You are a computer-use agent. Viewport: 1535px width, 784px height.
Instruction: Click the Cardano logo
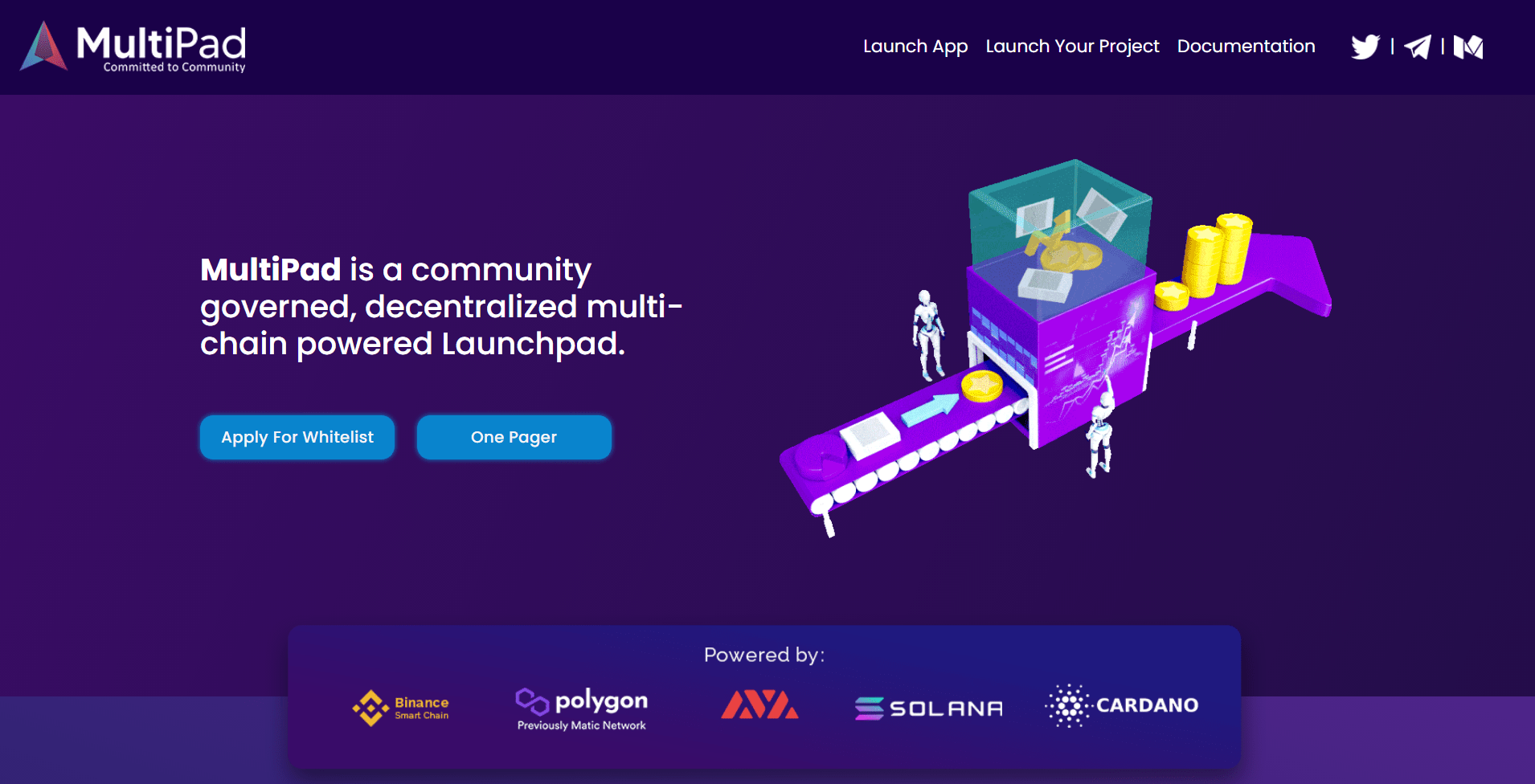[1121, 705]
